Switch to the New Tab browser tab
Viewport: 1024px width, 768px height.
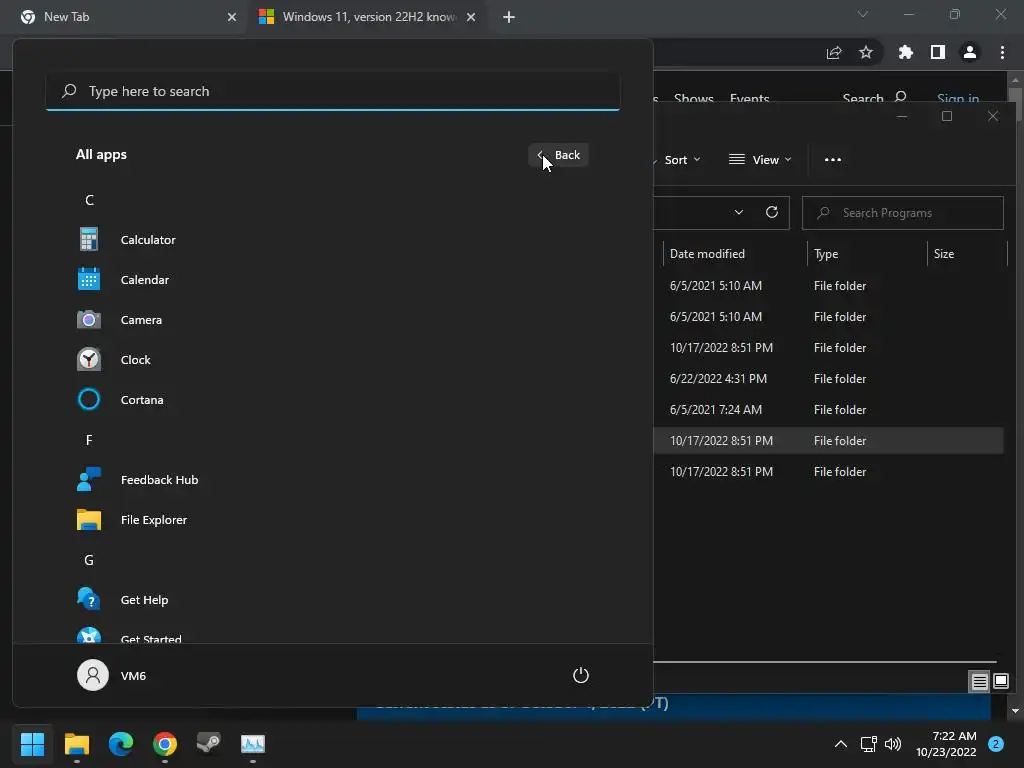pyautogui.click(x=124, y=17)
